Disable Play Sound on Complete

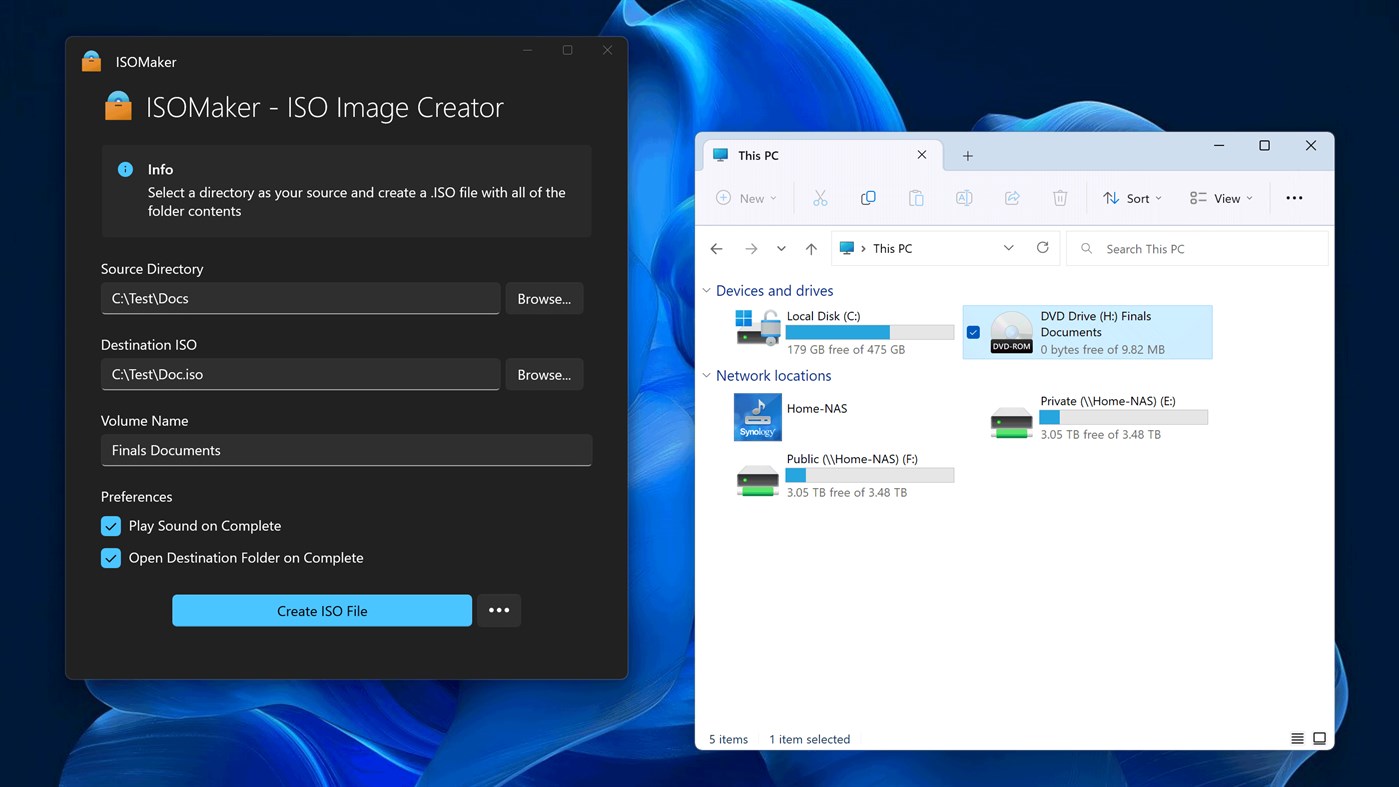point(110,525)
